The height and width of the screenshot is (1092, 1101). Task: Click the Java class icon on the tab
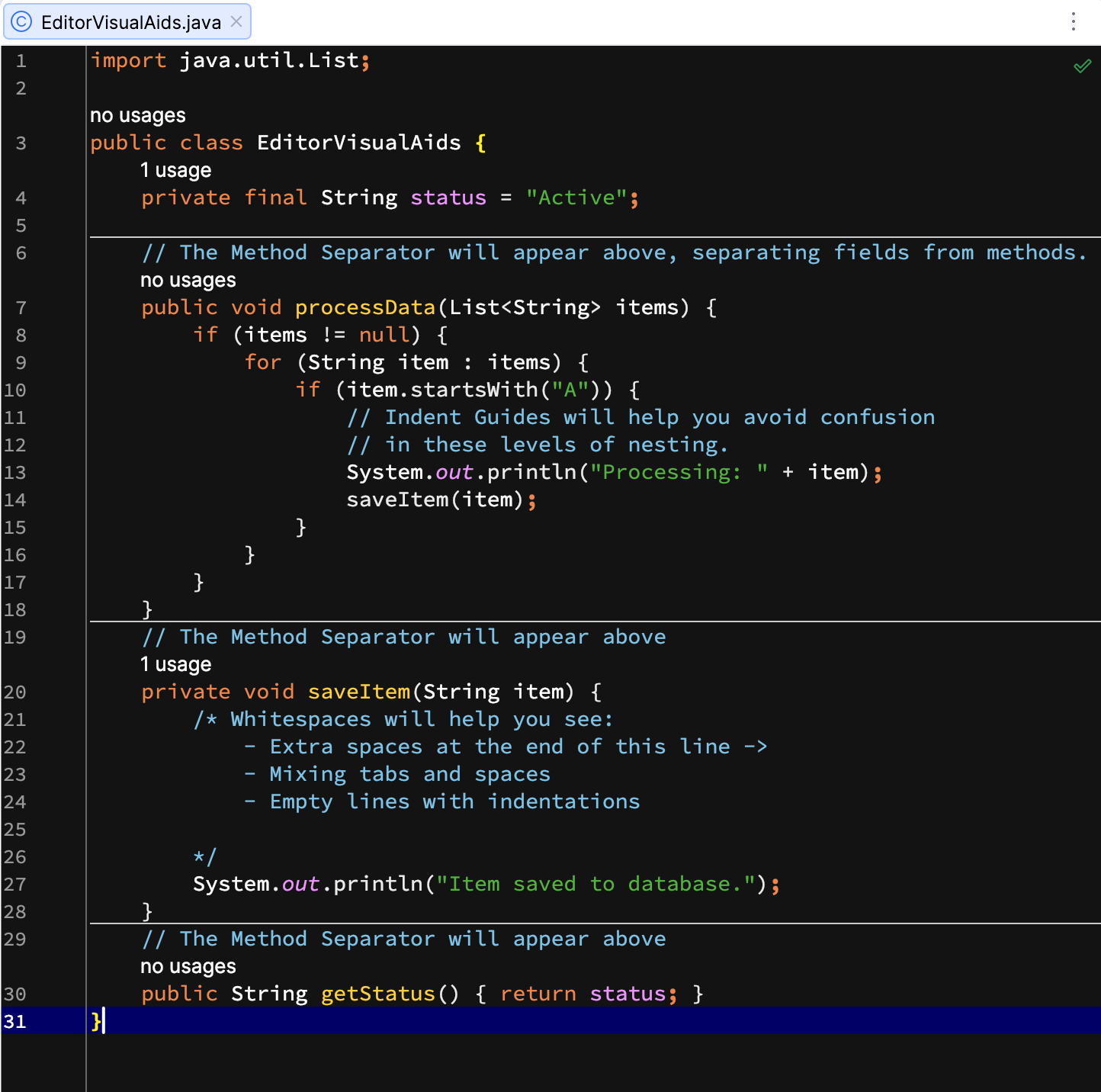21,21
